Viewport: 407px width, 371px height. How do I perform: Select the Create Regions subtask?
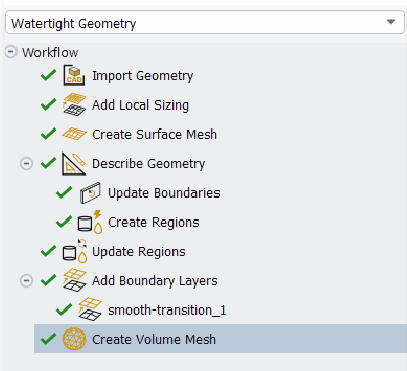coord(154,223)
